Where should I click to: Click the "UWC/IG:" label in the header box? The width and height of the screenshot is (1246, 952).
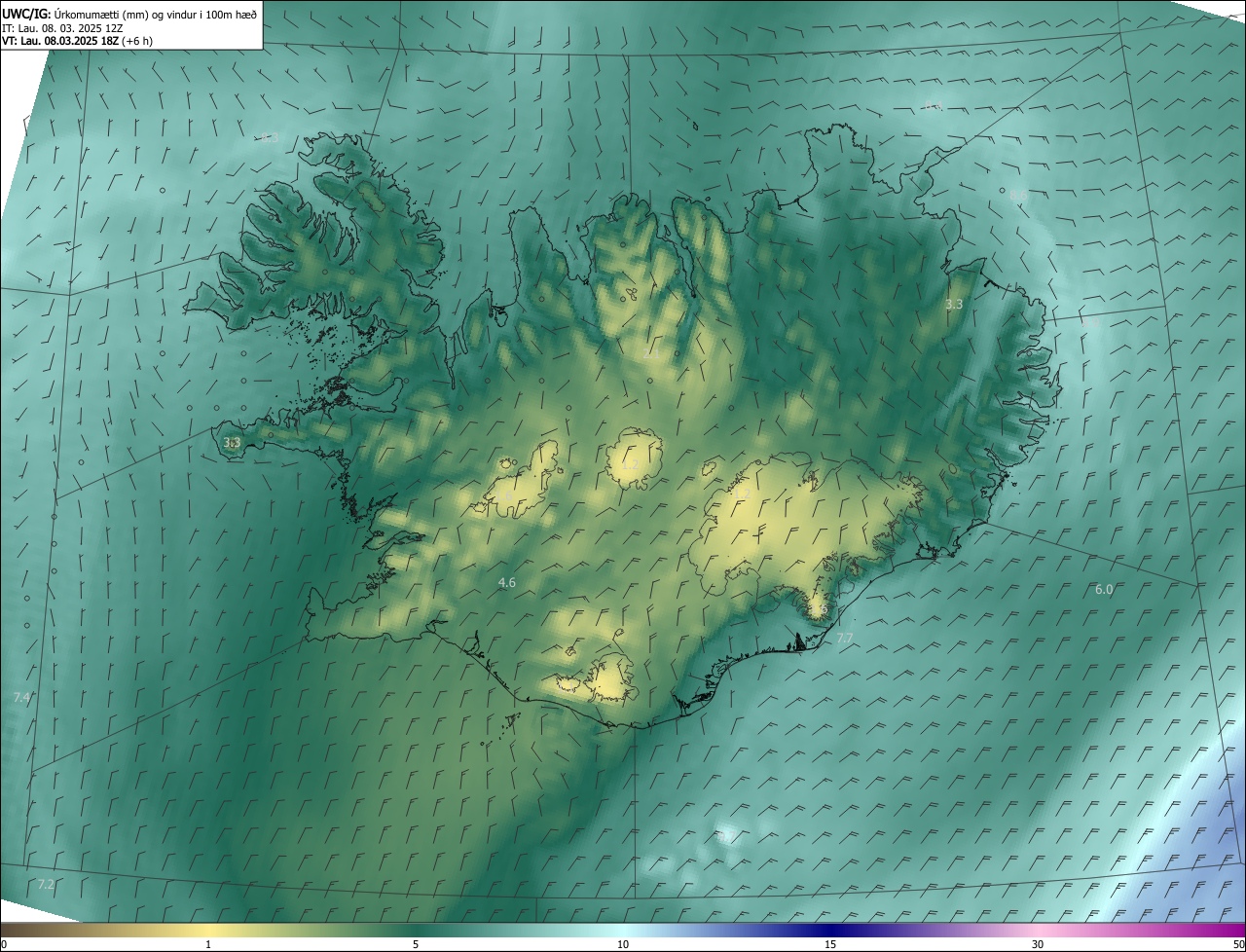tap(26, 13)
